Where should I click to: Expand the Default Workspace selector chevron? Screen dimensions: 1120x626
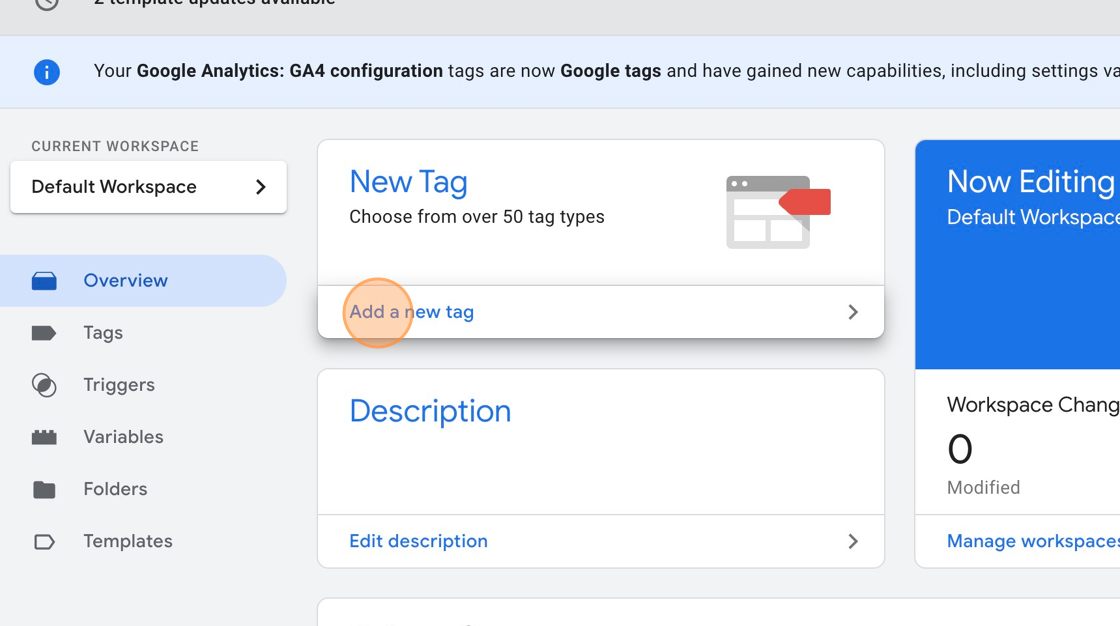click(261, 187)
